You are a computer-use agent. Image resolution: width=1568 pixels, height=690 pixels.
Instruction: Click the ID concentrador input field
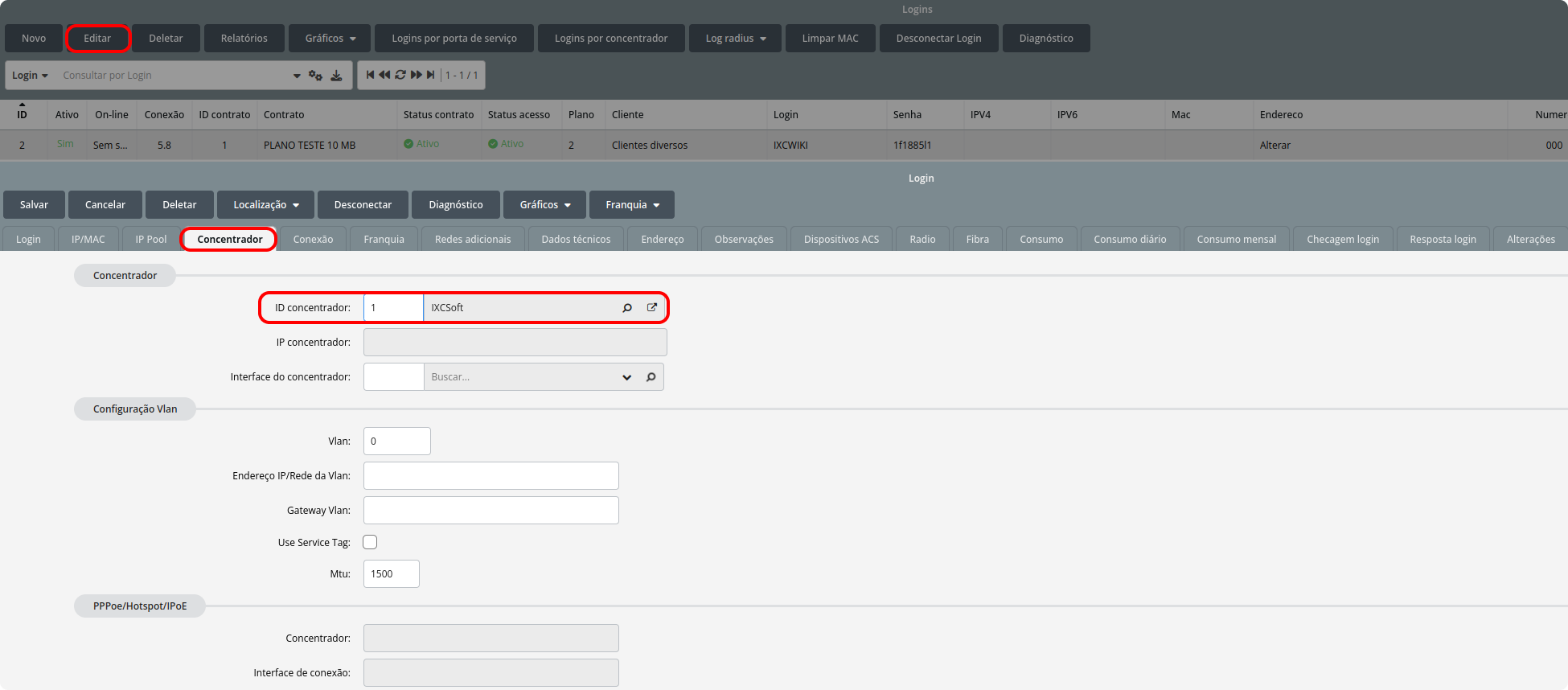[x=393, y=308]
